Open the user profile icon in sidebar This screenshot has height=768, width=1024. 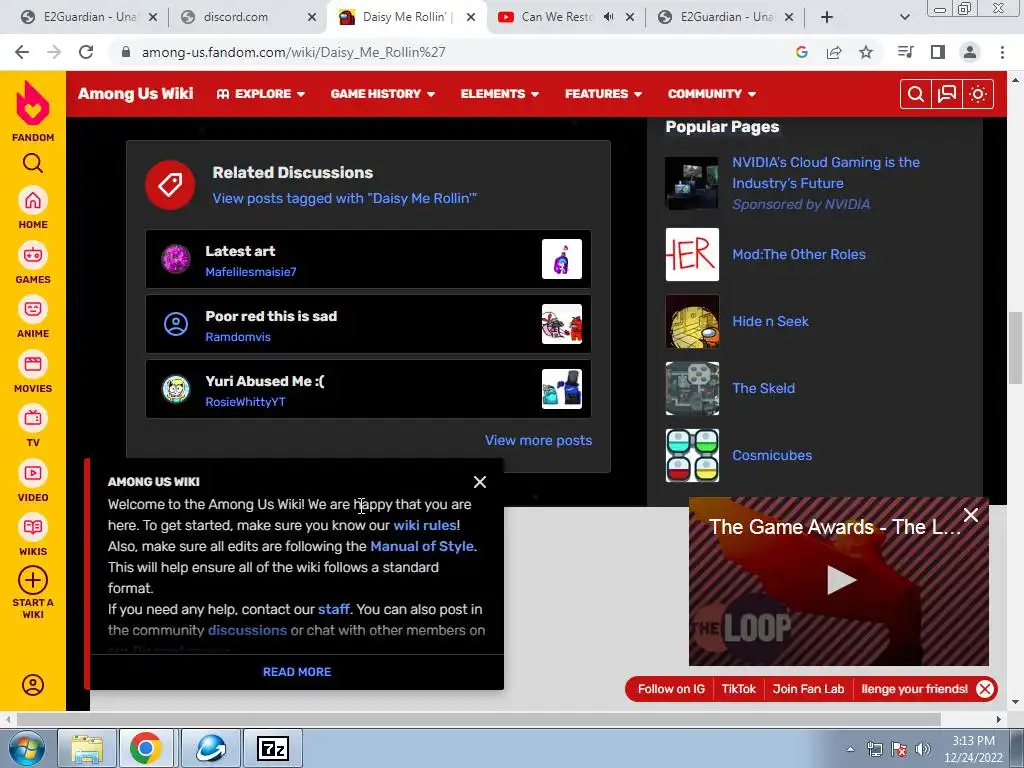(33, 684)
